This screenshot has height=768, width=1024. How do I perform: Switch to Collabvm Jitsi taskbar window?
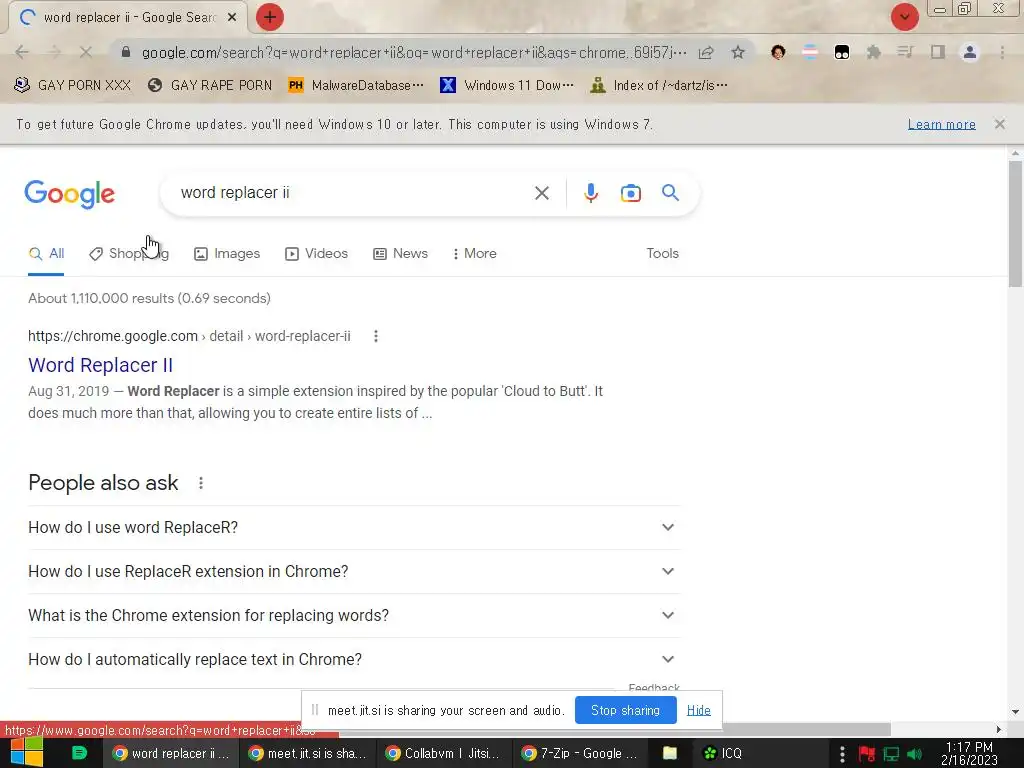pyautogui.click(x=443, y=754)
